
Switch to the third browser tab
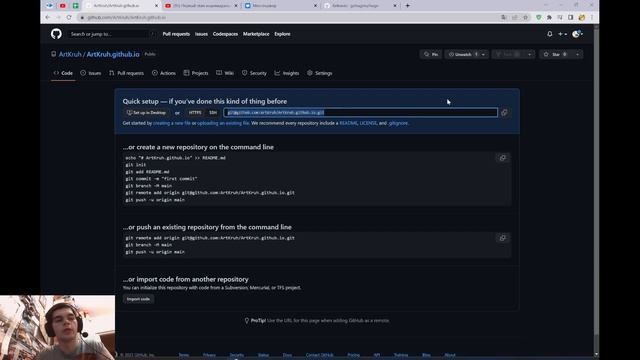coord(280,6)
